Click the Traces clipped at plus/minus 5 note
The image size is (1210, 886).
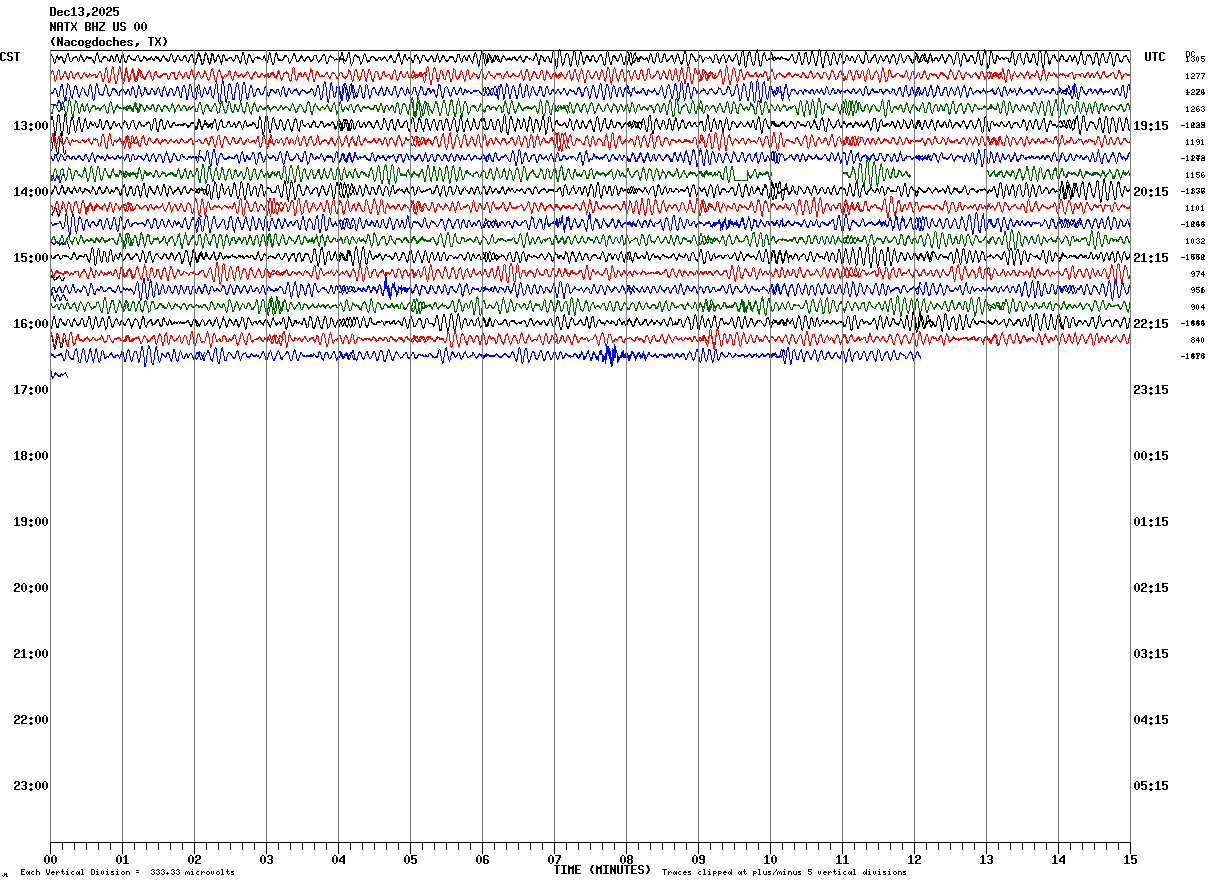pyautogui.click(x=784, y=873)
